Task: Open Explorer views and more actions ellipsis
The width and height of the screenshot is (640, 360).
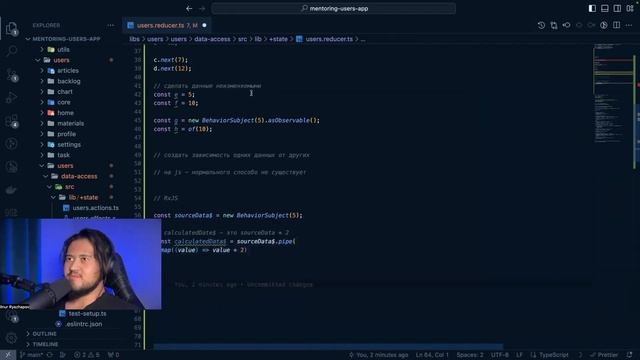Action: tap(111, 25)
